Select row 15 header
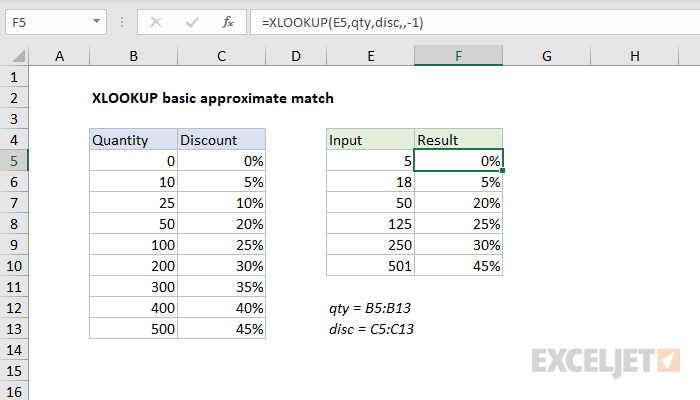The width and height of the screenshot is (700, 400). [14, 371]
